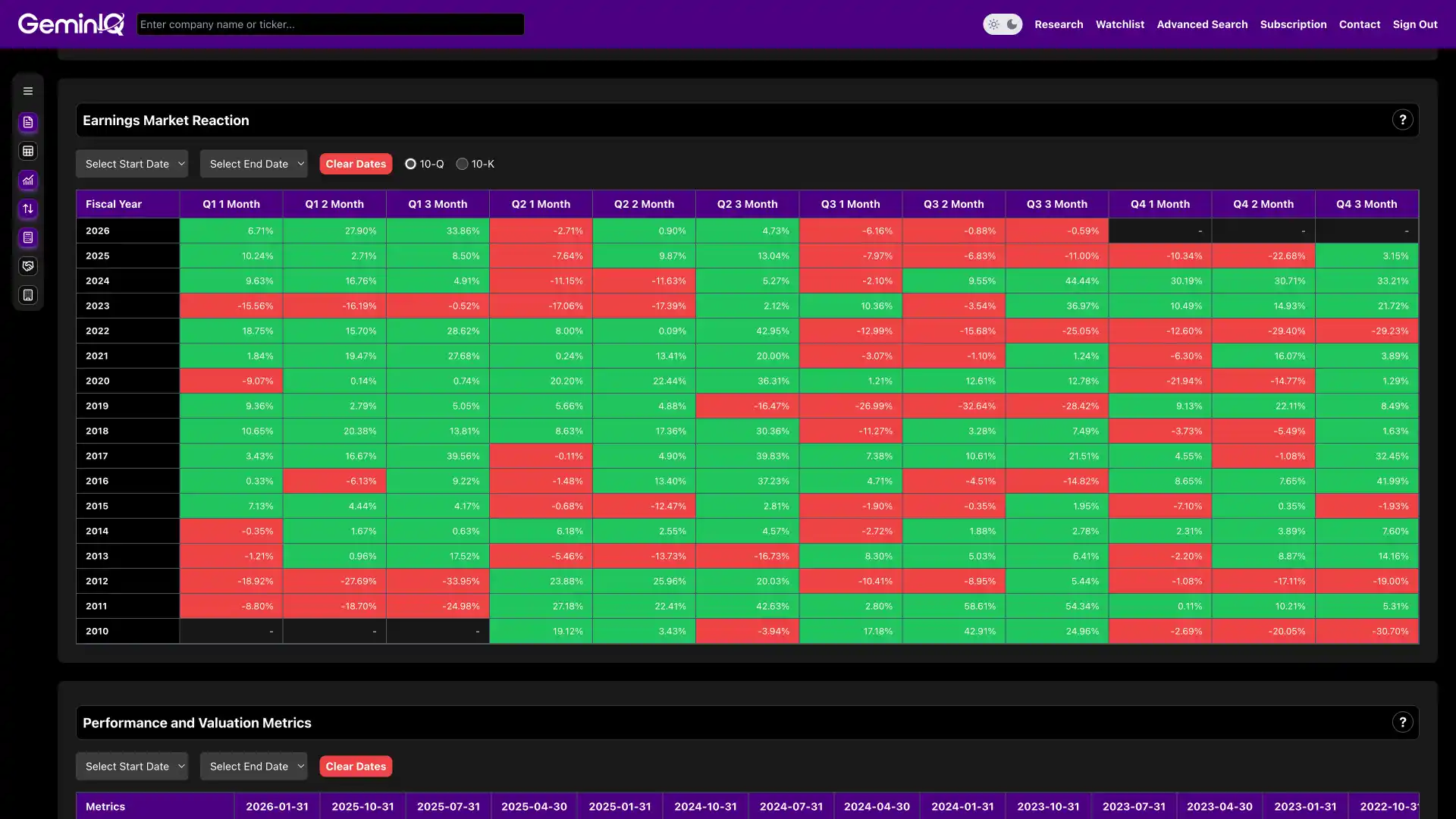
Task: Toggle the light/dark theme switch
Action: pyautogui.click(x=1002, y=24)
